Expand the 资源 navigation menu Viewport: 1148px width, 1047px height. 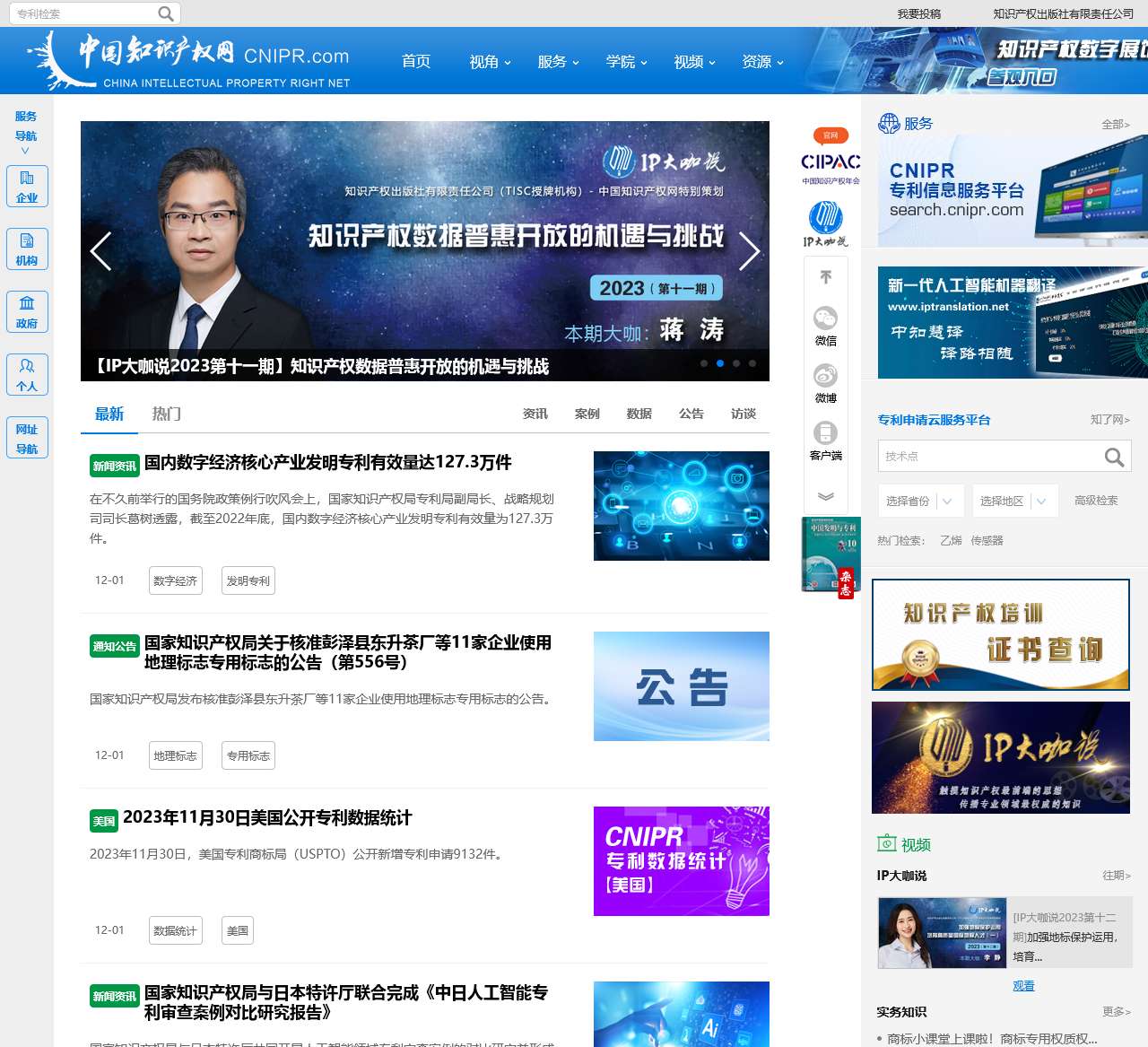[762, 61]
